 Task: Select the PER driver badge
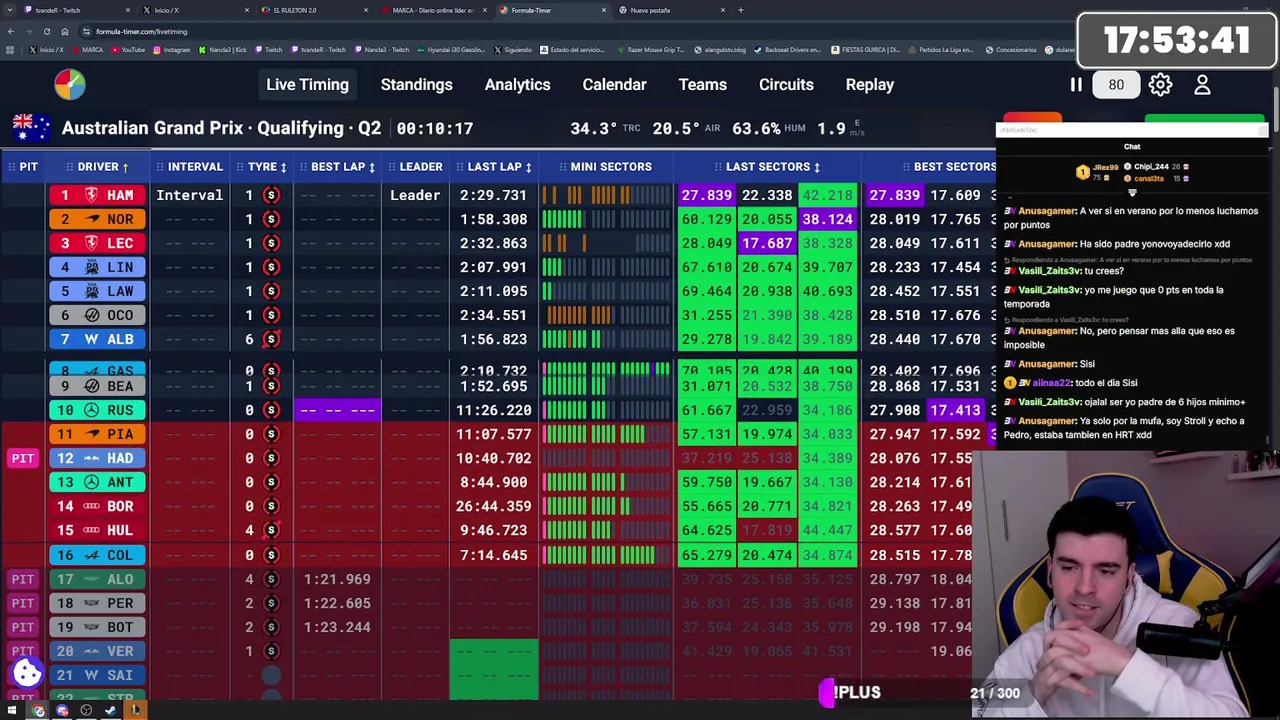tap(97, 603)
